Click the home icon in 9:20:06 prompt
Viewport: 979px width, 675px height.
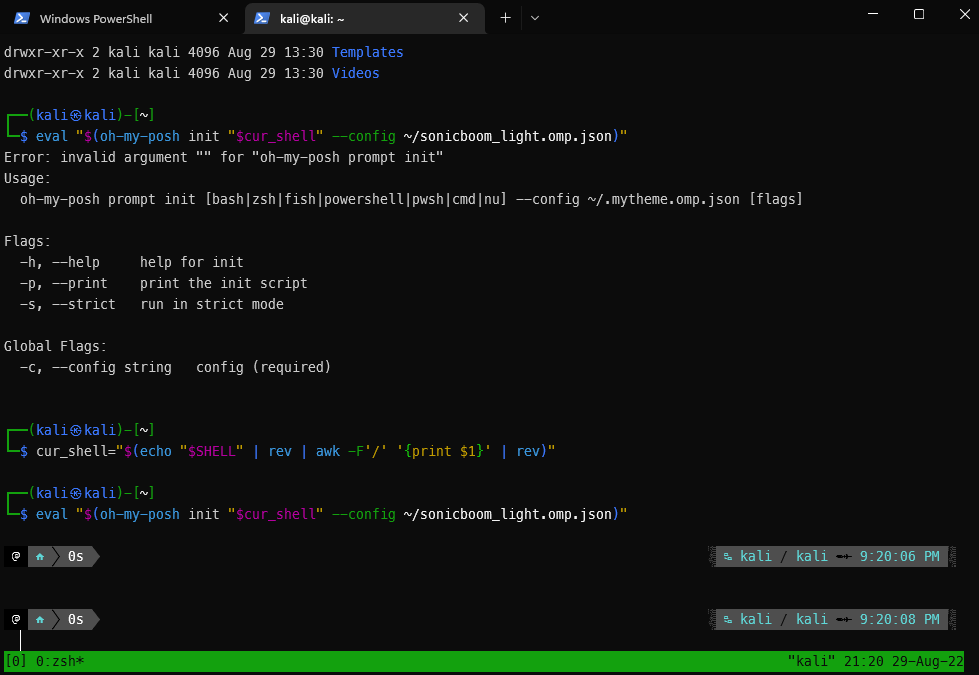point(40,556)
